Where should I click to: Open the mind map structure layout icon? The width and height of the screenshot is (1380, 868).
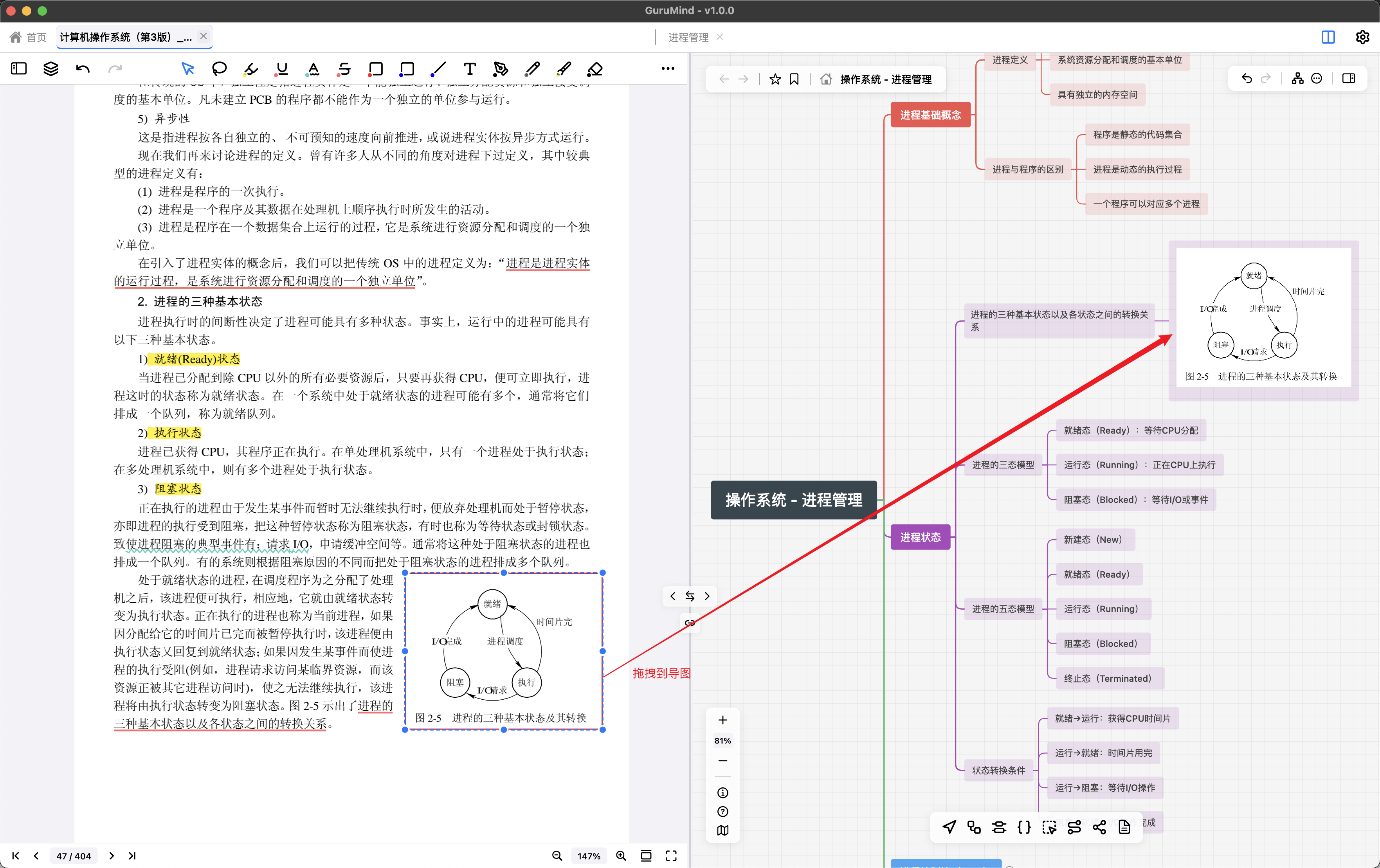pos(1297,79)
